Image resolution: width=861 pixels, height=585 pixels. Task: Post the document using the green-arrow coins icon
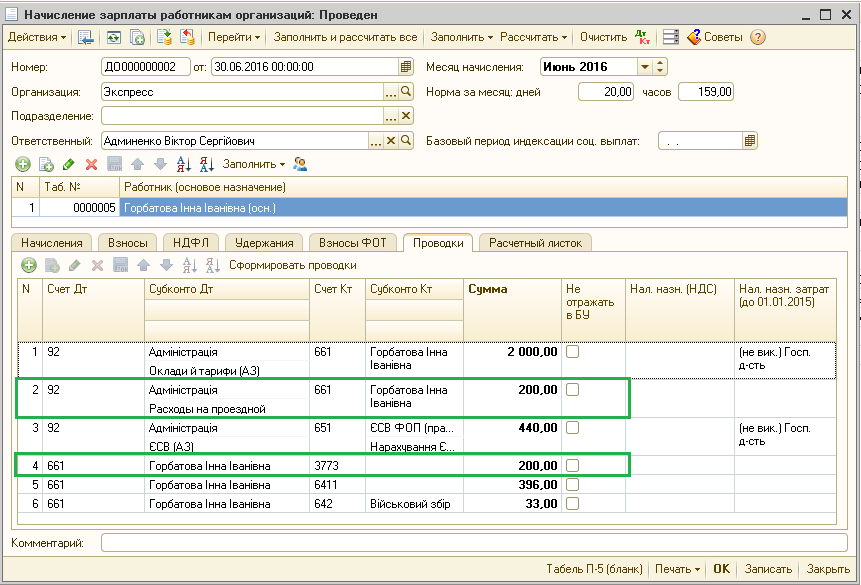[164, 37]
